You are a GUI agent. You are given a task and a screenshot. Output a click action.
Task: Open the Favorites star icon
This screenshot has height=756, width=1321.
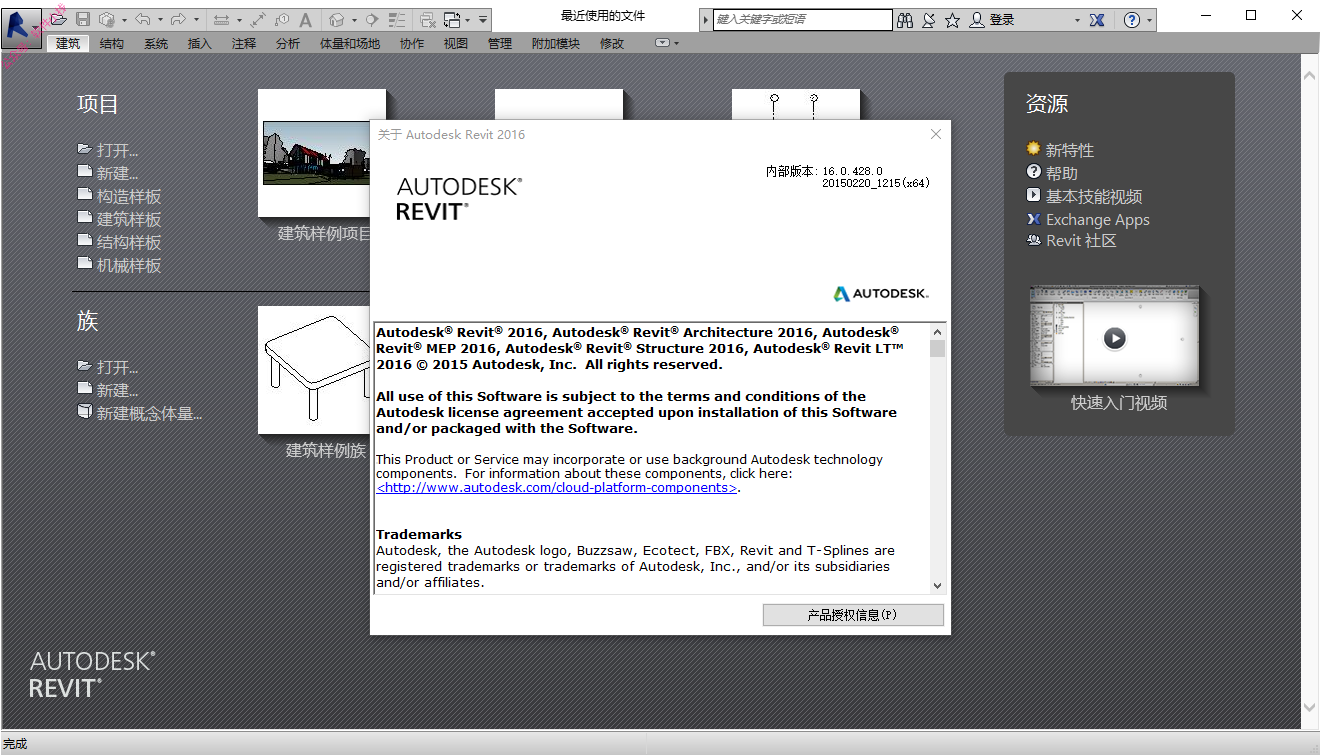point(952,20)
